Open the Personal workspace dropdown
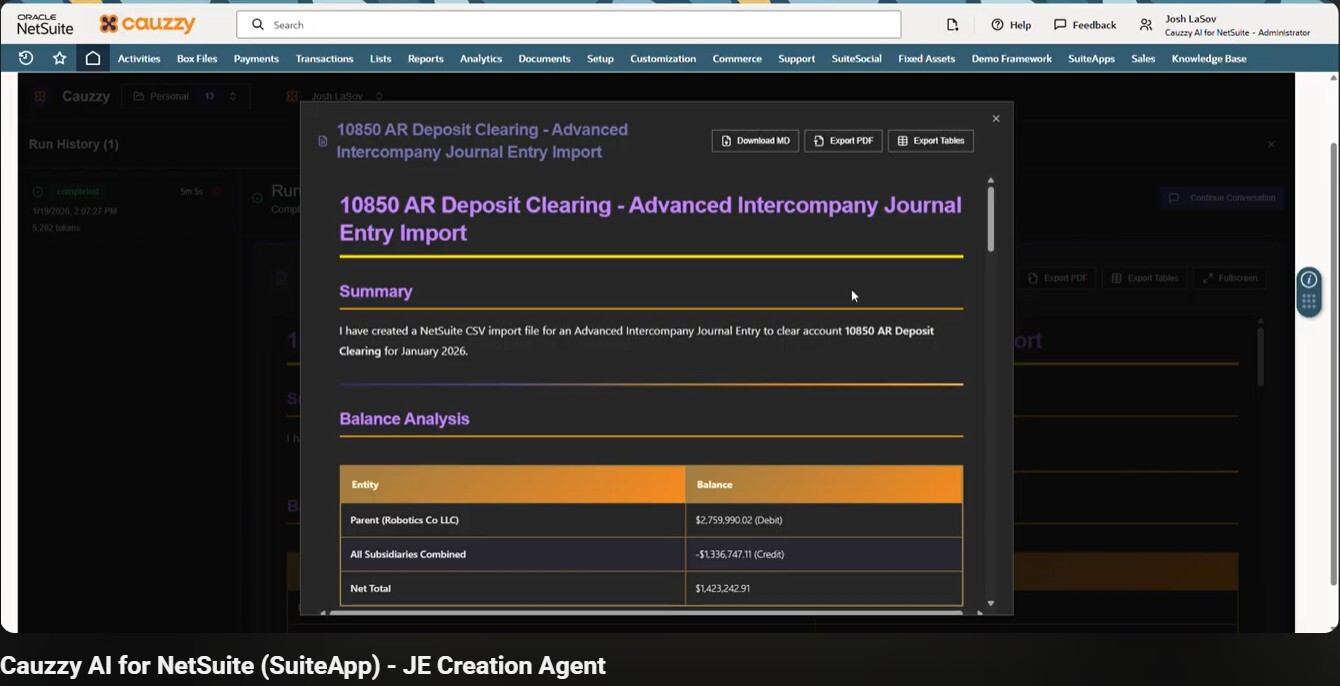The height and width of the screenshot is (686, 1340). click(184, 96)
